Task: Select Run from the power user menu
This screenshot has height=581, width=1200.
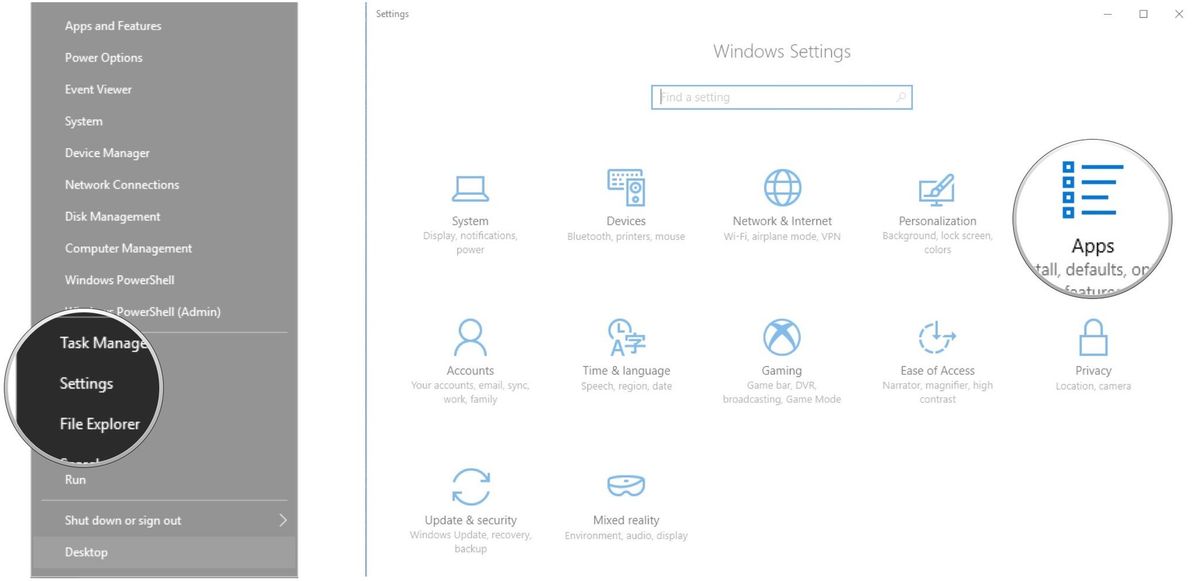Action: [75, 480]
